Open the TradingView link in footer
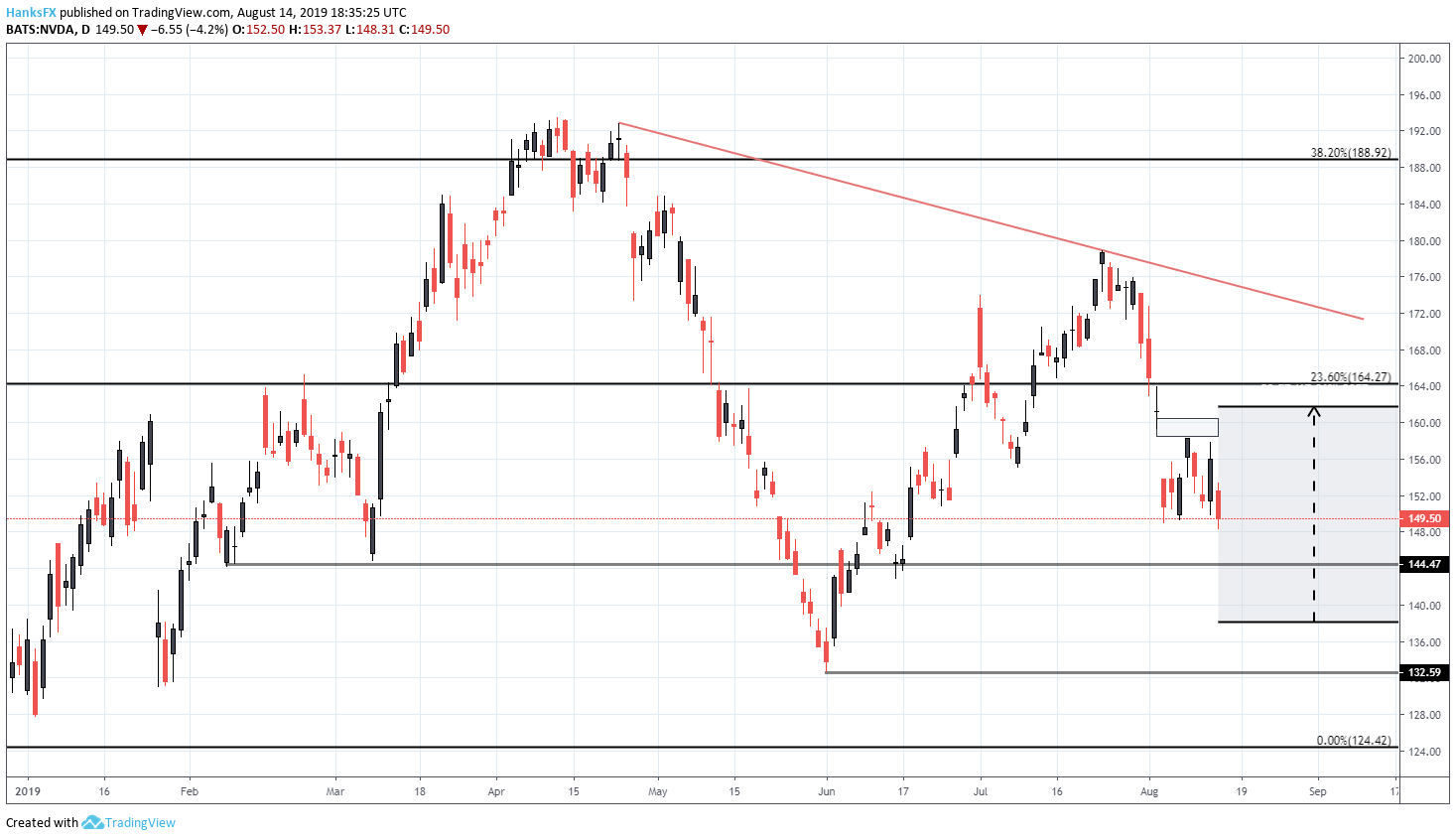1456x840 pixels. [140, 822]
